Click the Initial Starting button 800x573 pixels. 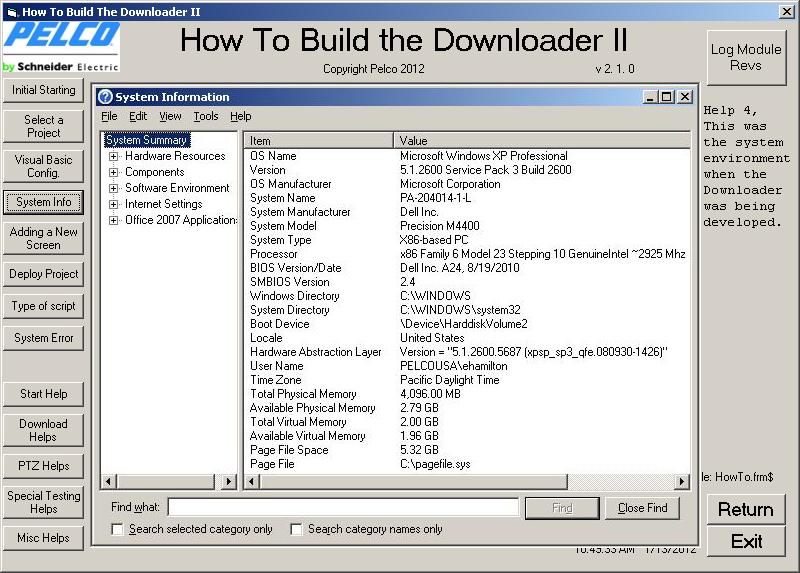43,90
